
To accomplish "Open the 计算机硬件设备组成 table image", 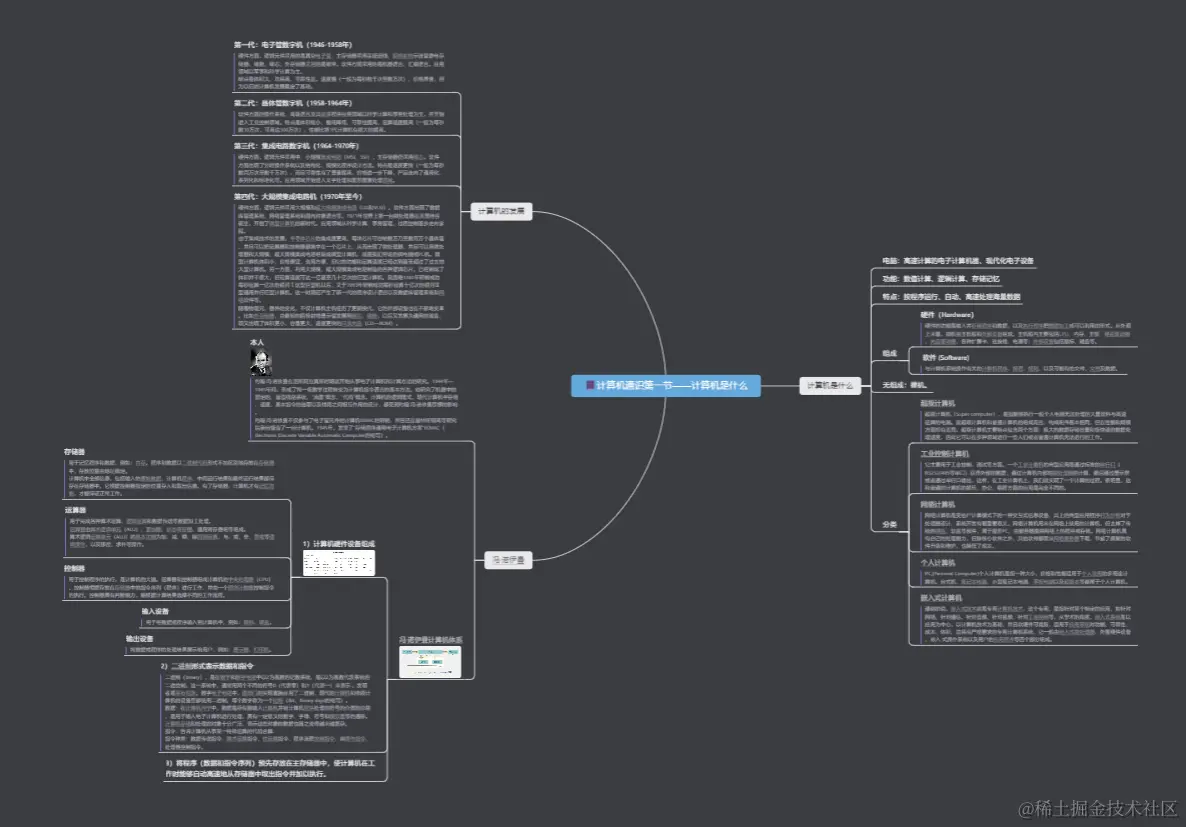I will coord(339,562).
